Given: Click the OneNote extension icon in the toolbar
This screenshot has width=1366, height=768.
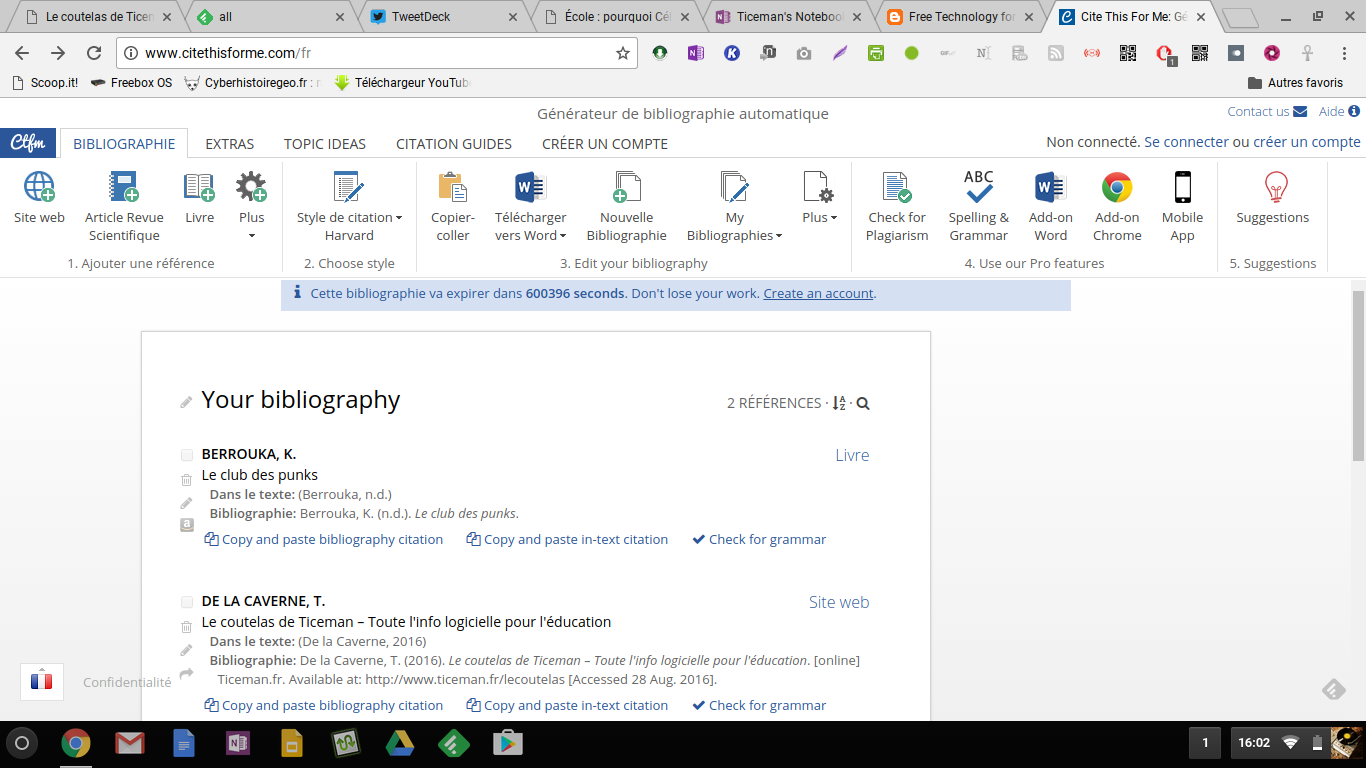Looking at the screenshot, I should pos(696,53).
